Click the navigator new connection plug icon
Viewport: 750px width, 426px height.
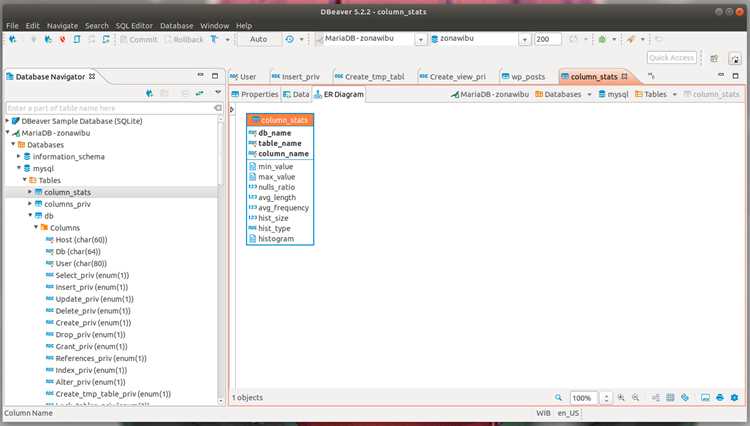tap(149, 93)
